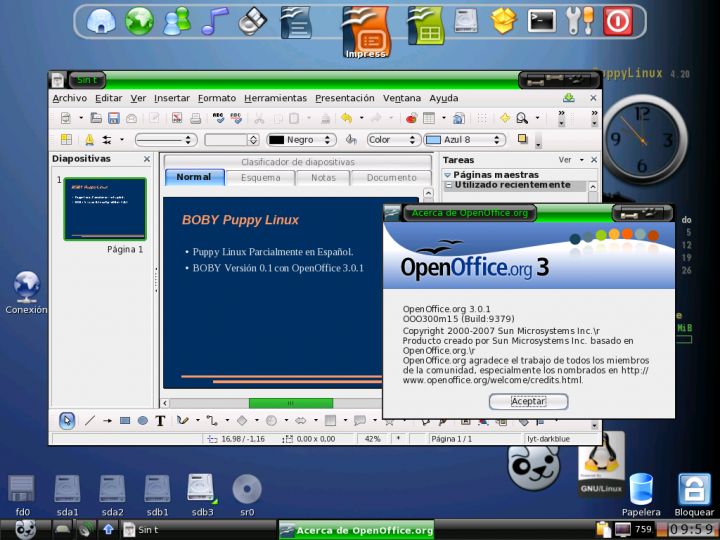Screen dimensions: 720x540
Task: Click the Open file icon in Impress toolbar
Action: (x=96, y=118)
